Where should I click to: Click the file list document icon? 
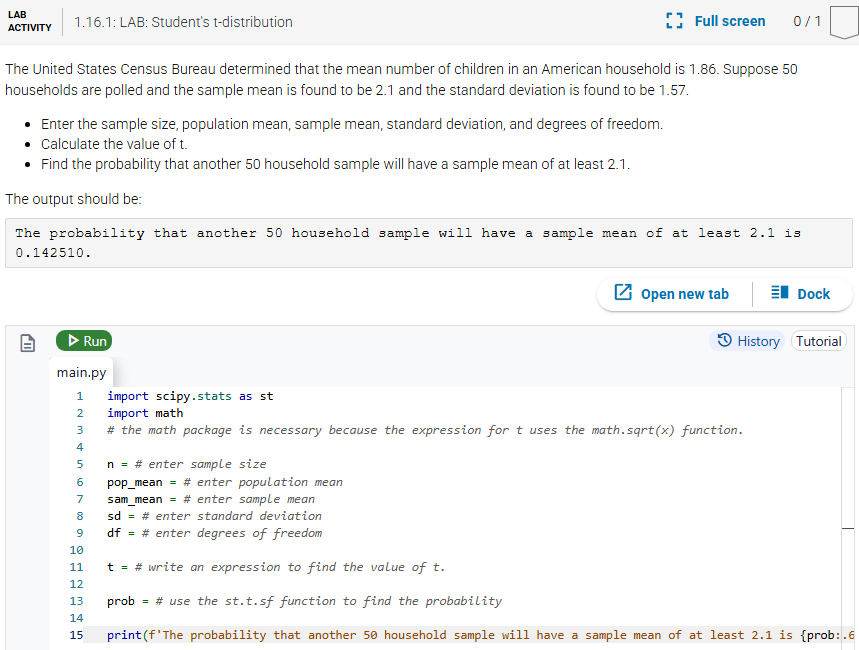click(27, 343)
